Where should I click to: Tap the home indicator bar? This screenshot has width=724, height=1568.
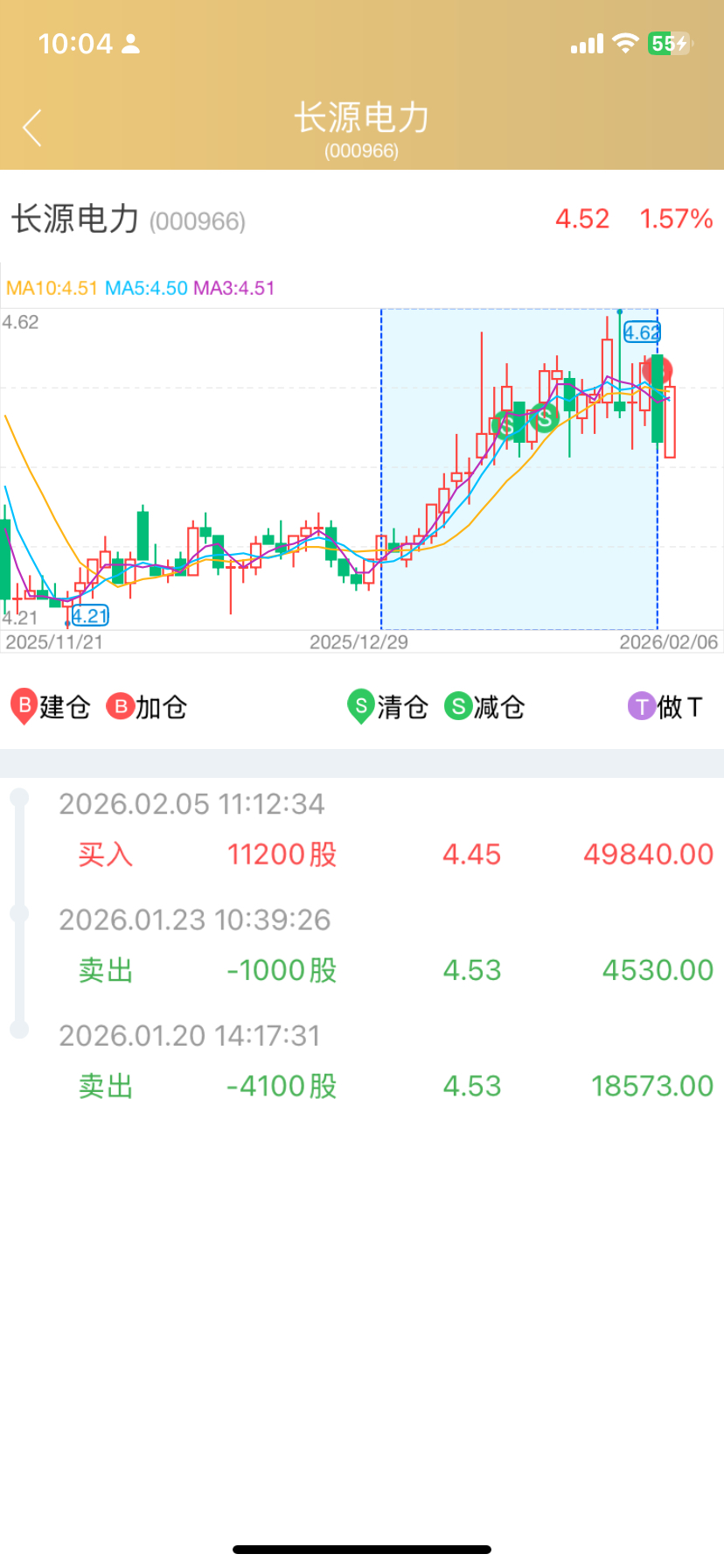point(362,1550)
